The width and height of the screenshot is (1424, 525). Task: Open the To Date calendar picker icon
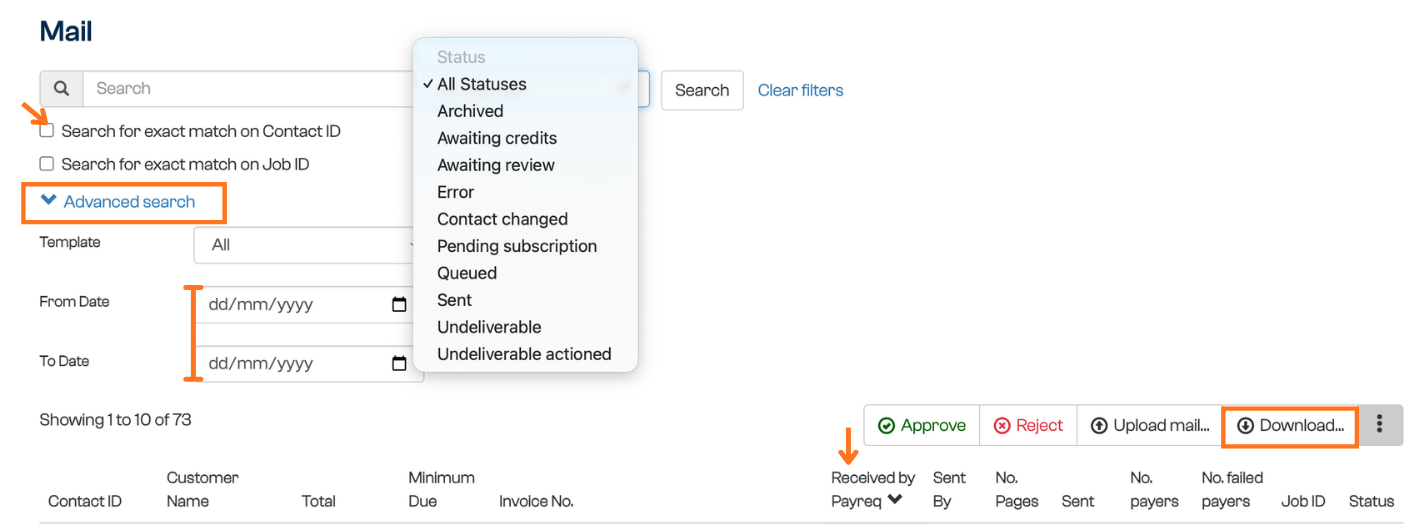[x=399, y=364]
